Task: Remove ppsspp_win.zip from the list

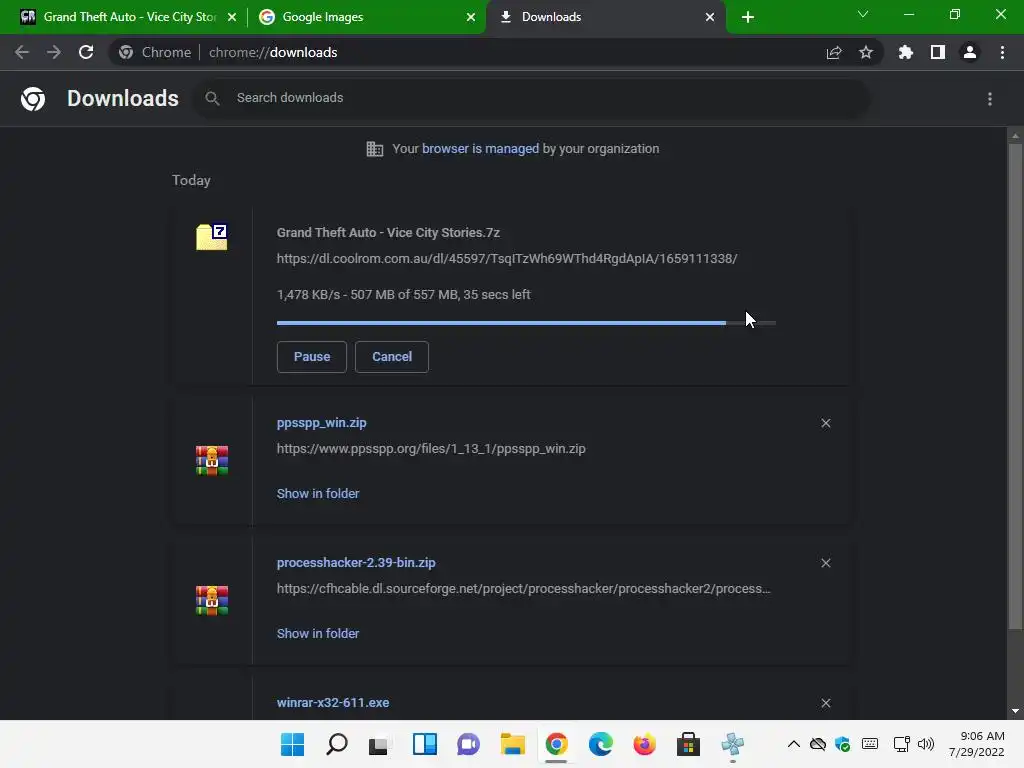Action: (x=825, y=423)
